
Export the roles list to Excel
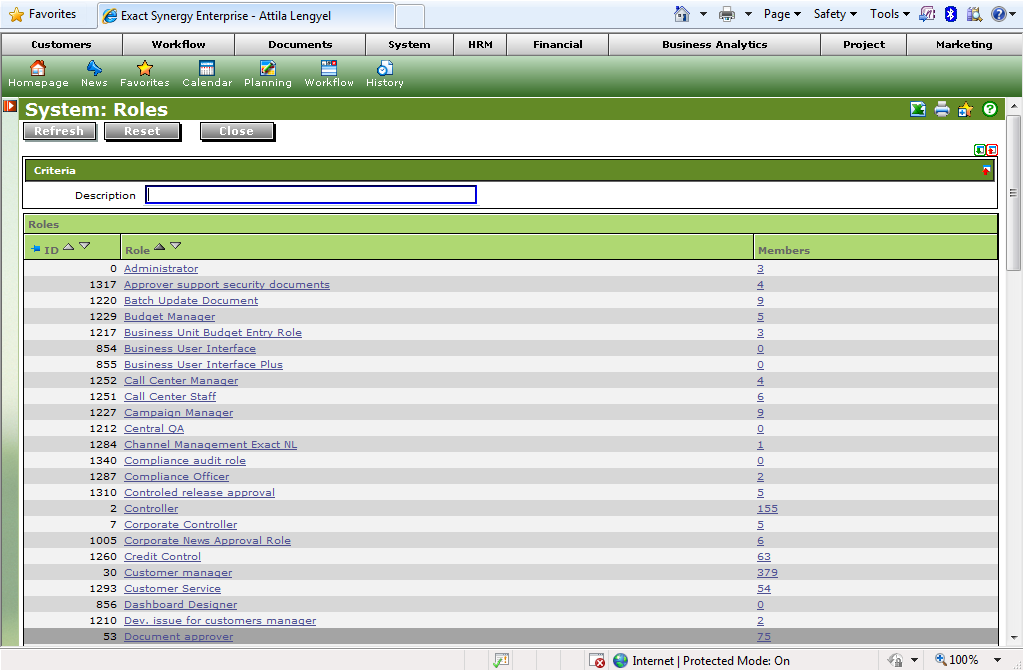pos(918,109)
